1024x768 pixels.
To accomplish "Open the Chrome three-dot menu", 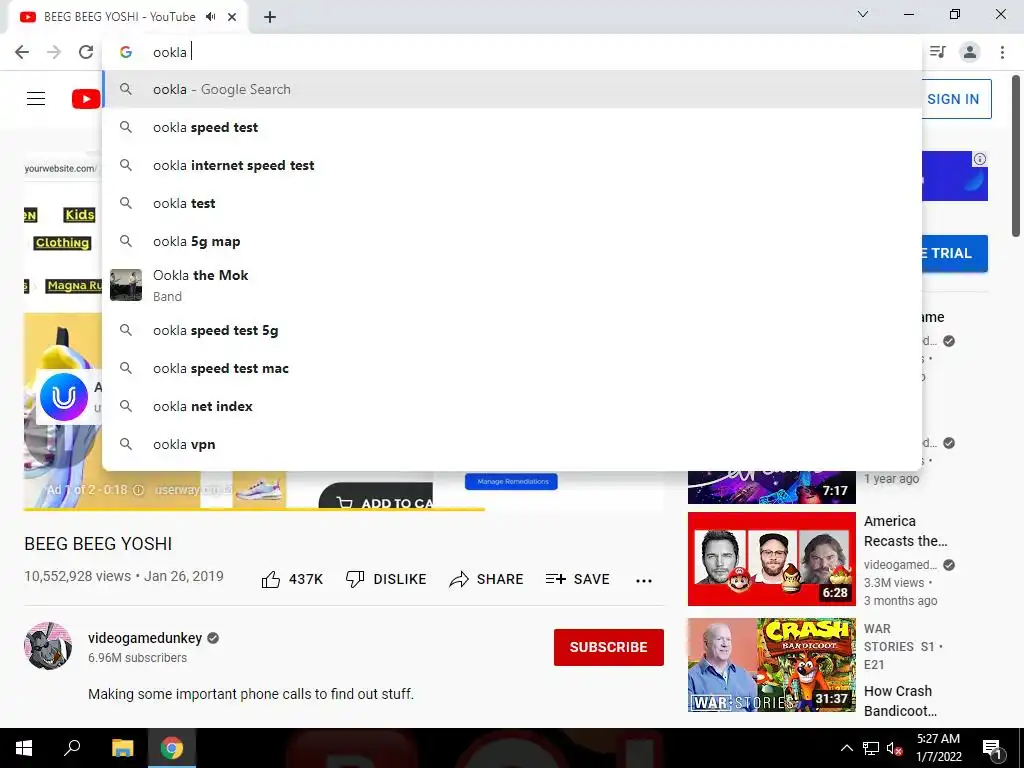I will point(1002,52).
